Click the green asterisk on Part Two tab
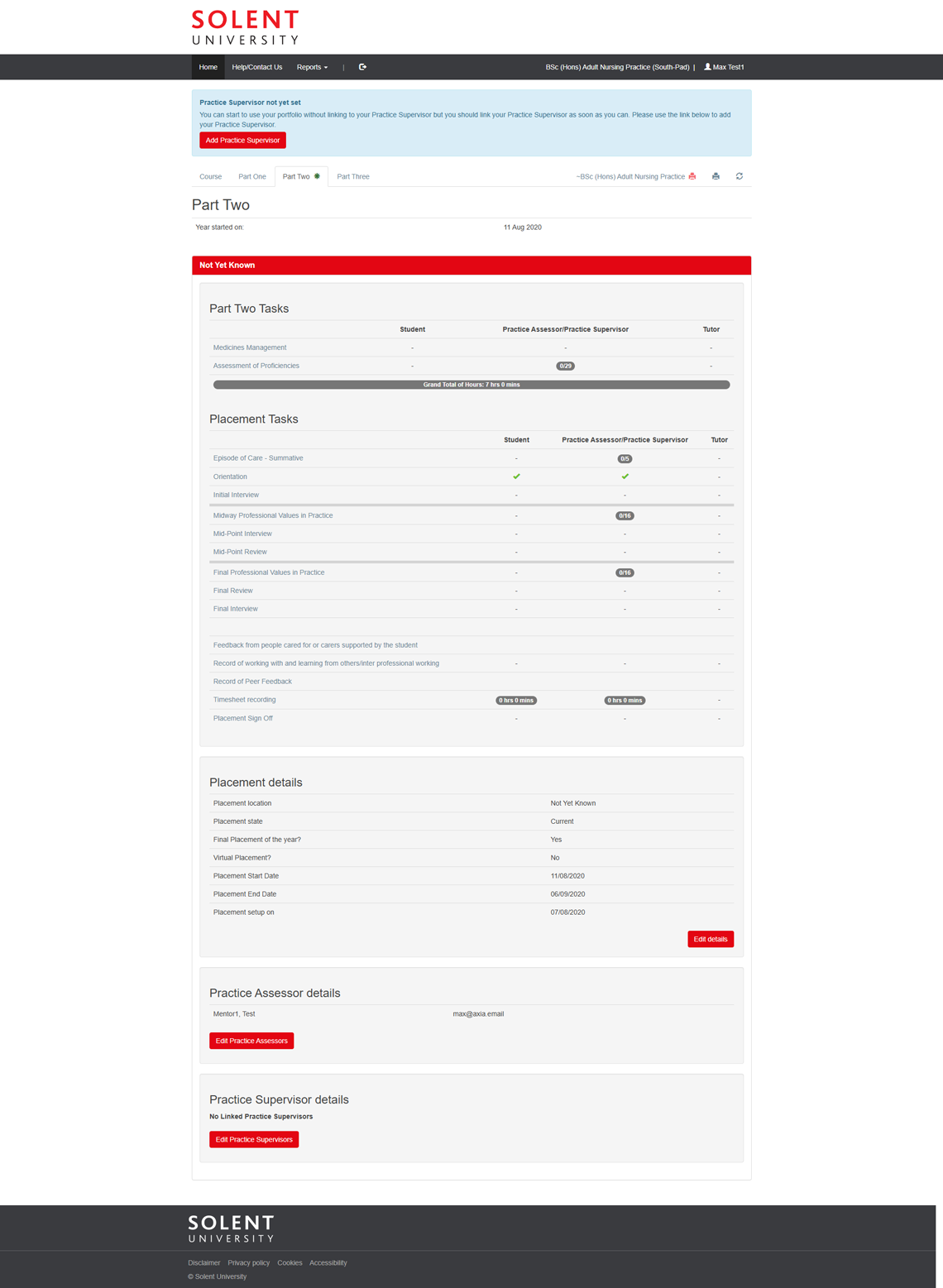Viewport: 943px width, 1288px height. 317,176
